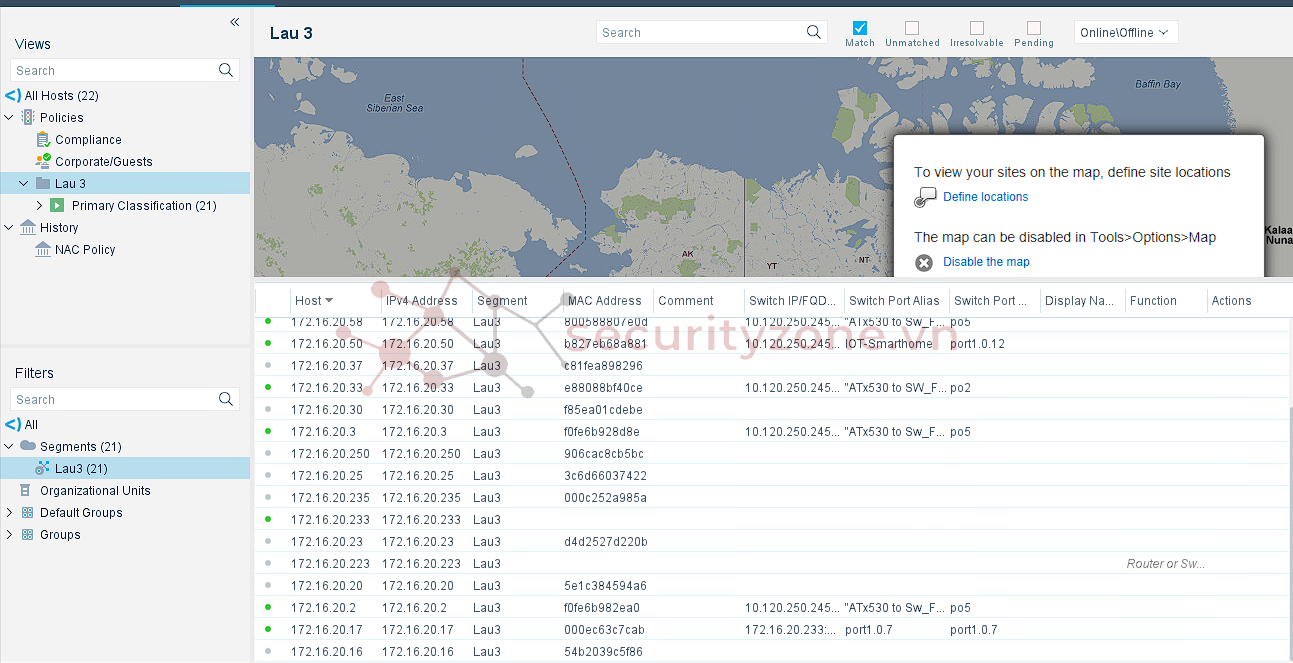This screenshot has width=1293, height=663.
Task: Enable the Irresolvable checkbox
Action: point(977,28)
